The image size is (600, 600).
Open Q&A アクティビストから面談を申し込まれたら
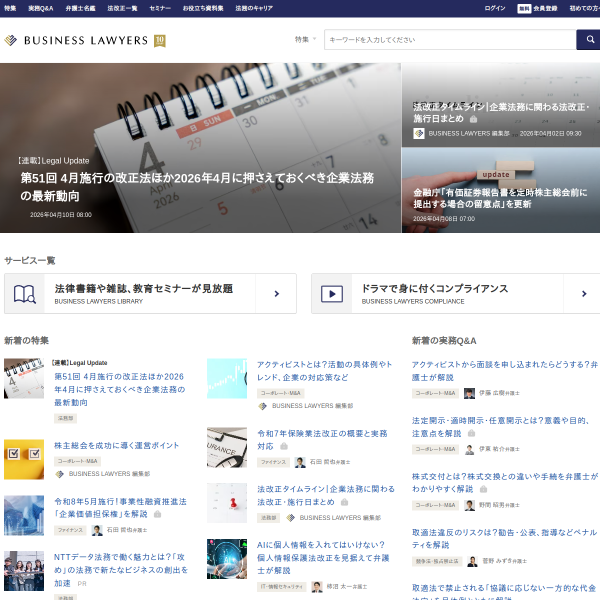click(505, 371)
